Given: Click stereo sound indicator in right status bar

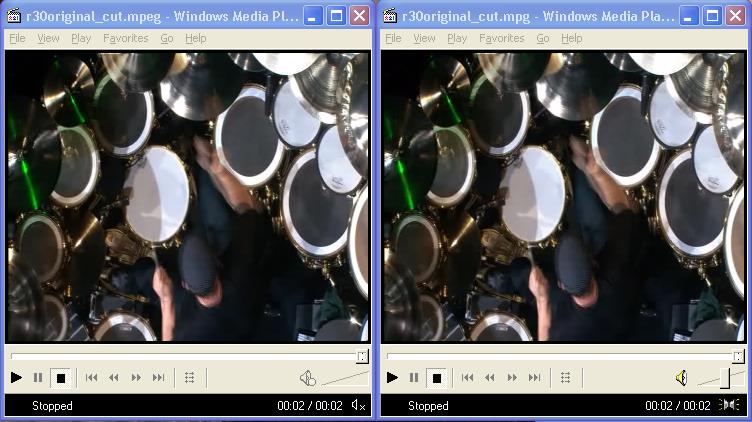Looking at the screenshot, I should 729,405.
